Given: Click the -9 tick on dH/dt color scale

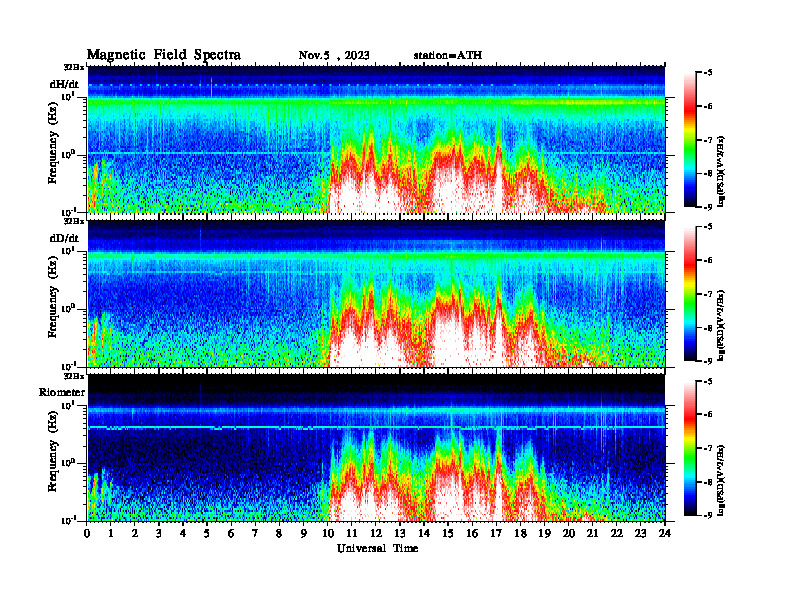Looking at the screenshot, I should 709,207.
